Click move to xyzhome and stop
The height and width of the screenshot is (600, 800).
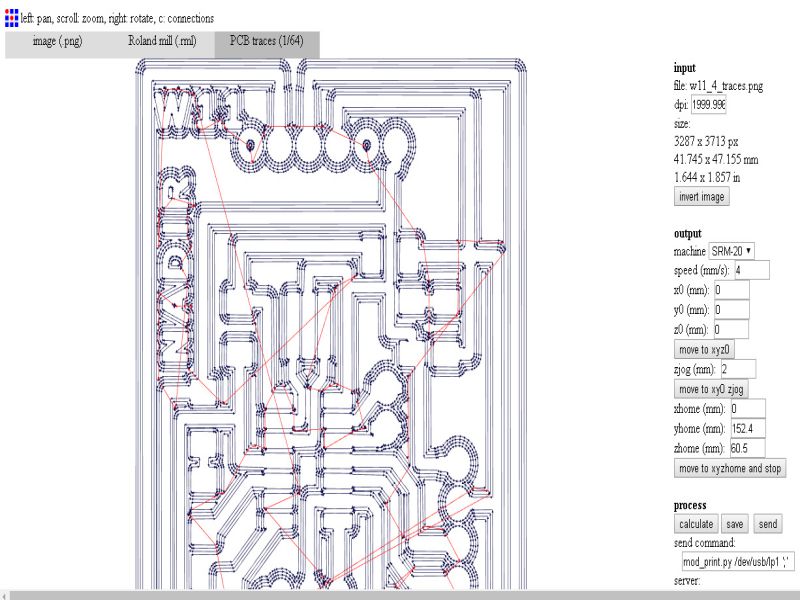click(x=730, y=468)
